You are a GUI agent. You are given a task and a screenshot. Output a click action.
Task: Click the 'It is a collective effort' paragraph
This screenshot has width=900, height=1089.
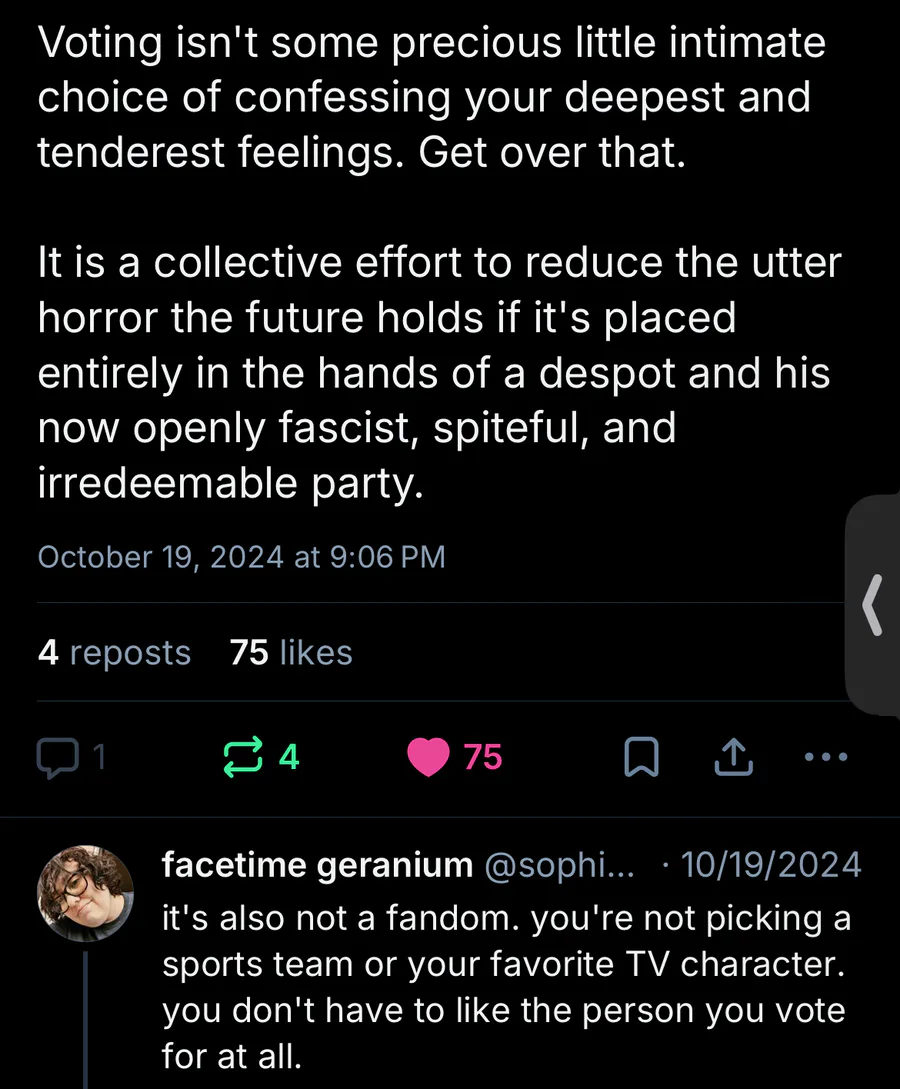pos(438,374)
